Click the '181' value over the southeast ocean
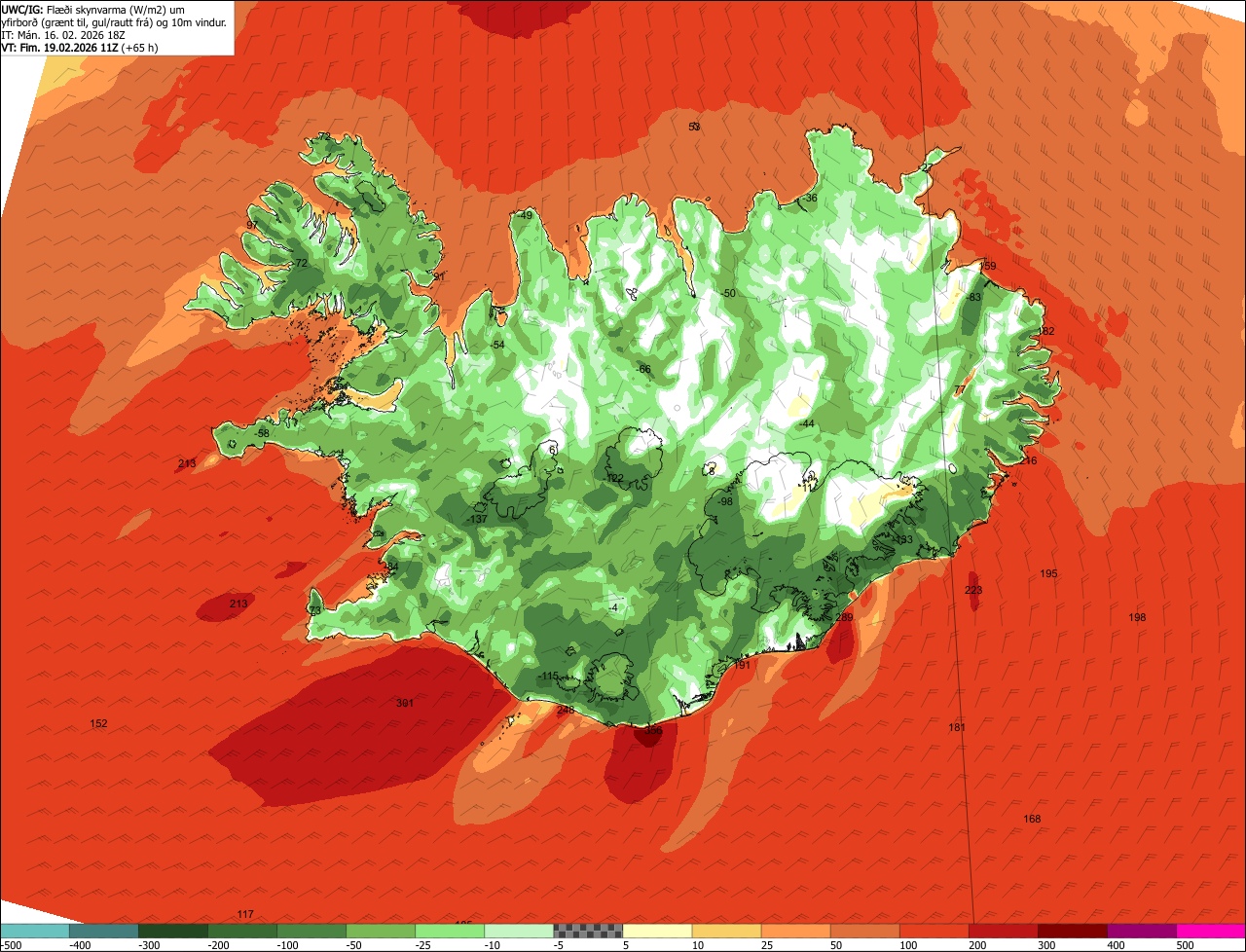1246x952 pixels. tap(957, 727)
